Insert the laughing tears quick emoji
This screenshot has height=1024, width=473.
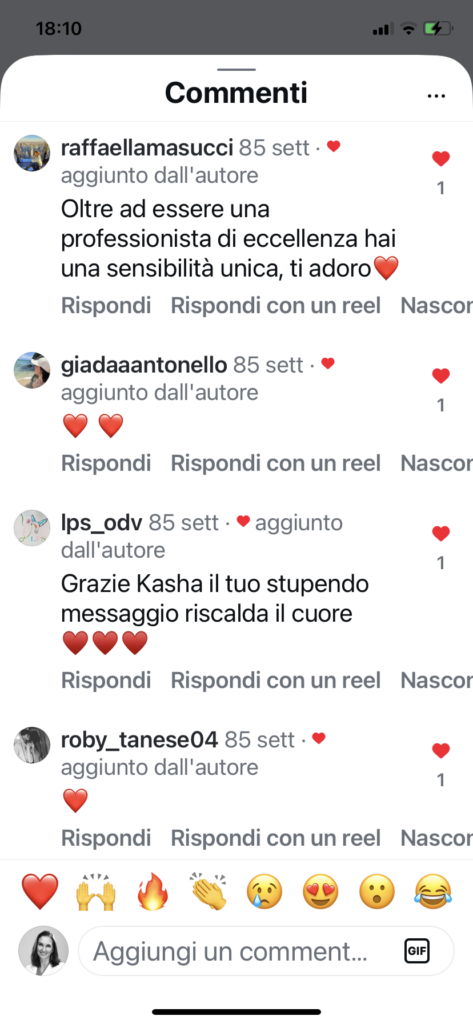(x=432, y=891)
